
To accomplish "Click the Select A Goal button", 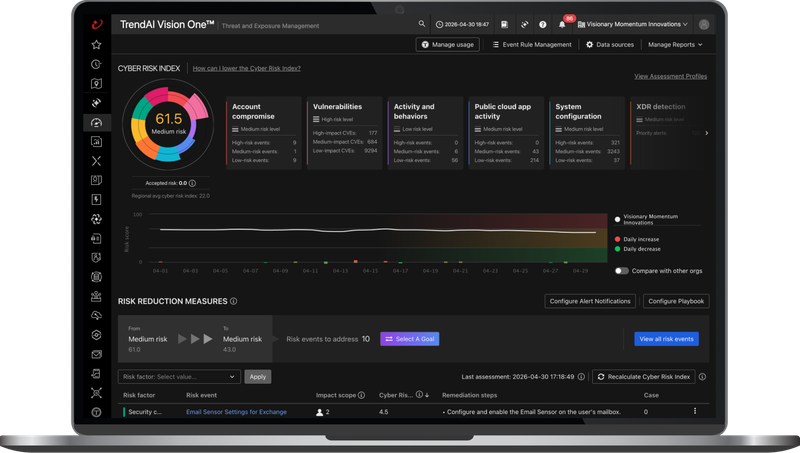I will click(x=409, y=339).
